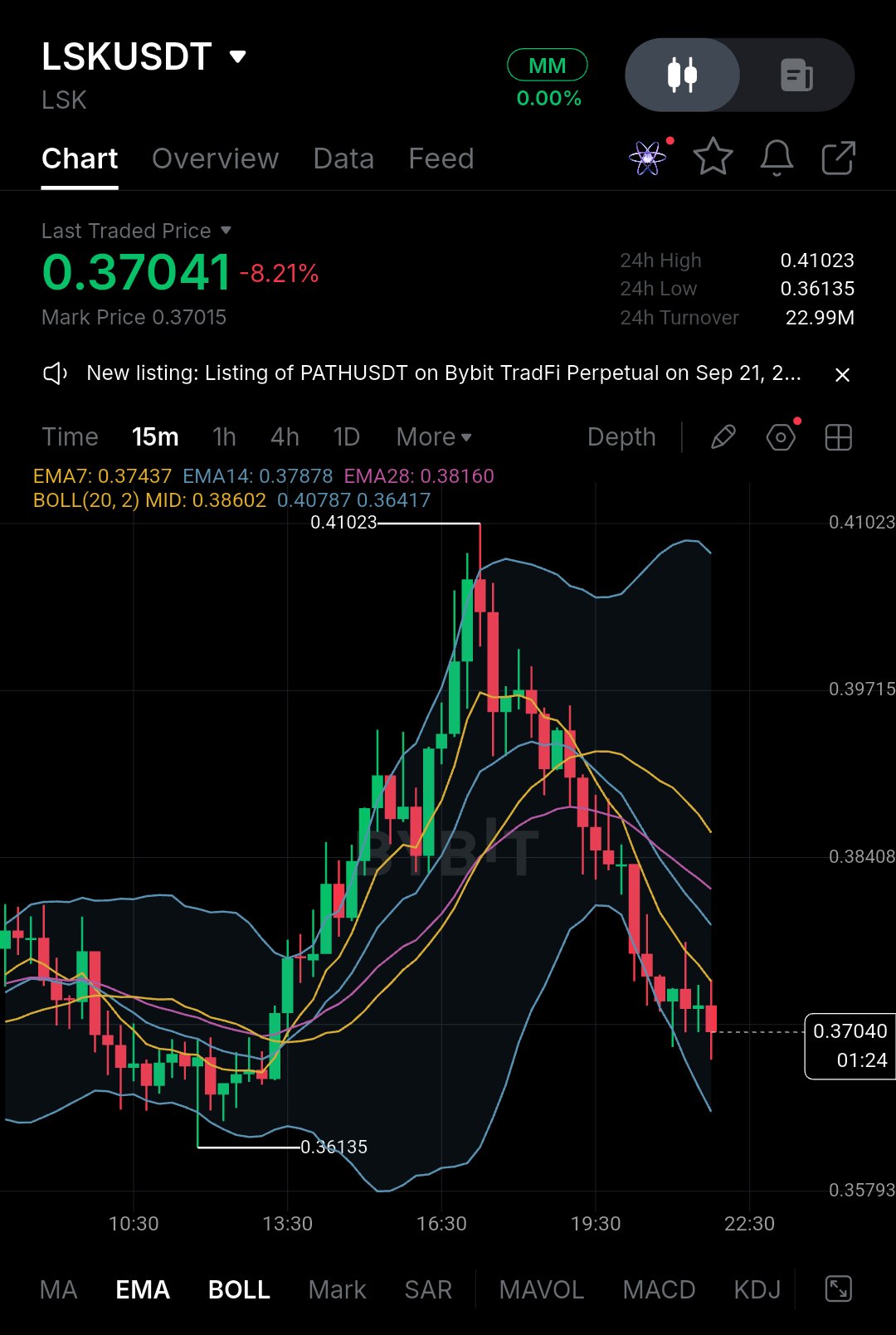This screenshot has width=896, height=1335.
Task: Share chart via the export icon
Action: [x=838, y=158]
